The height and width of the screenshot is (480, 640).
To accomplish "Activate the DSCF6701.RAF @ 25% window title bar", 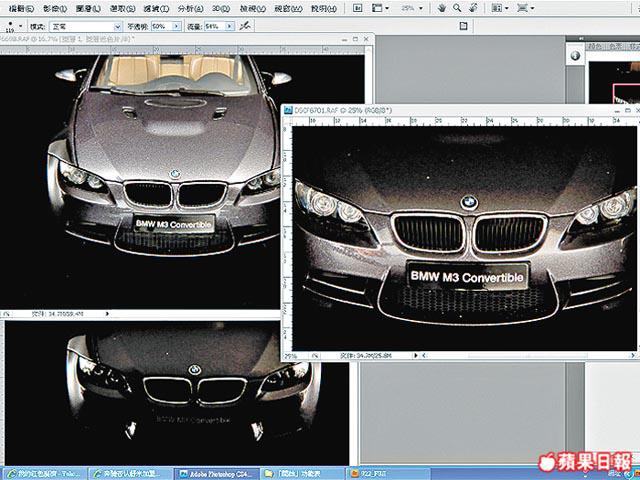I will (460, 110).
